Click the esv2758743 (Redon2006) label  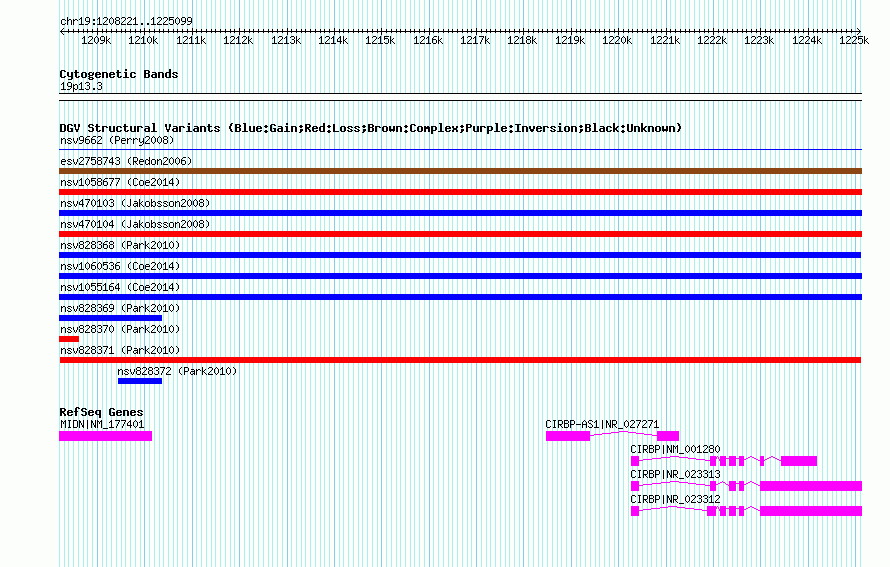(126, 161)
